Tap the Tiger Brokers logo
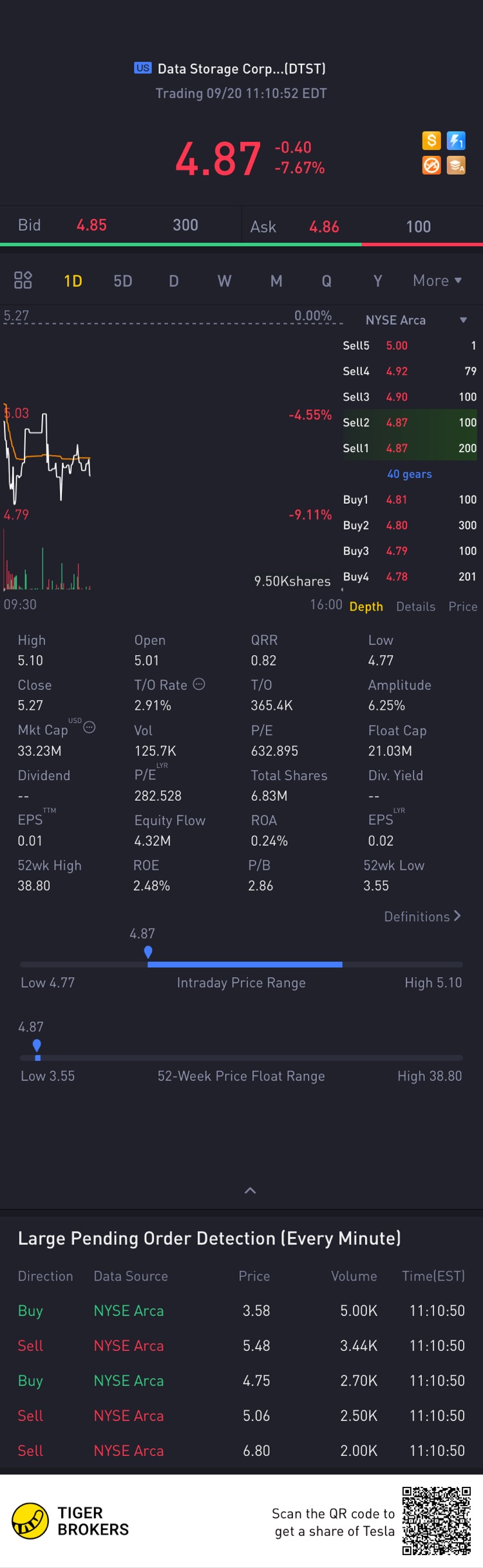 click(x=30, y=1521)
